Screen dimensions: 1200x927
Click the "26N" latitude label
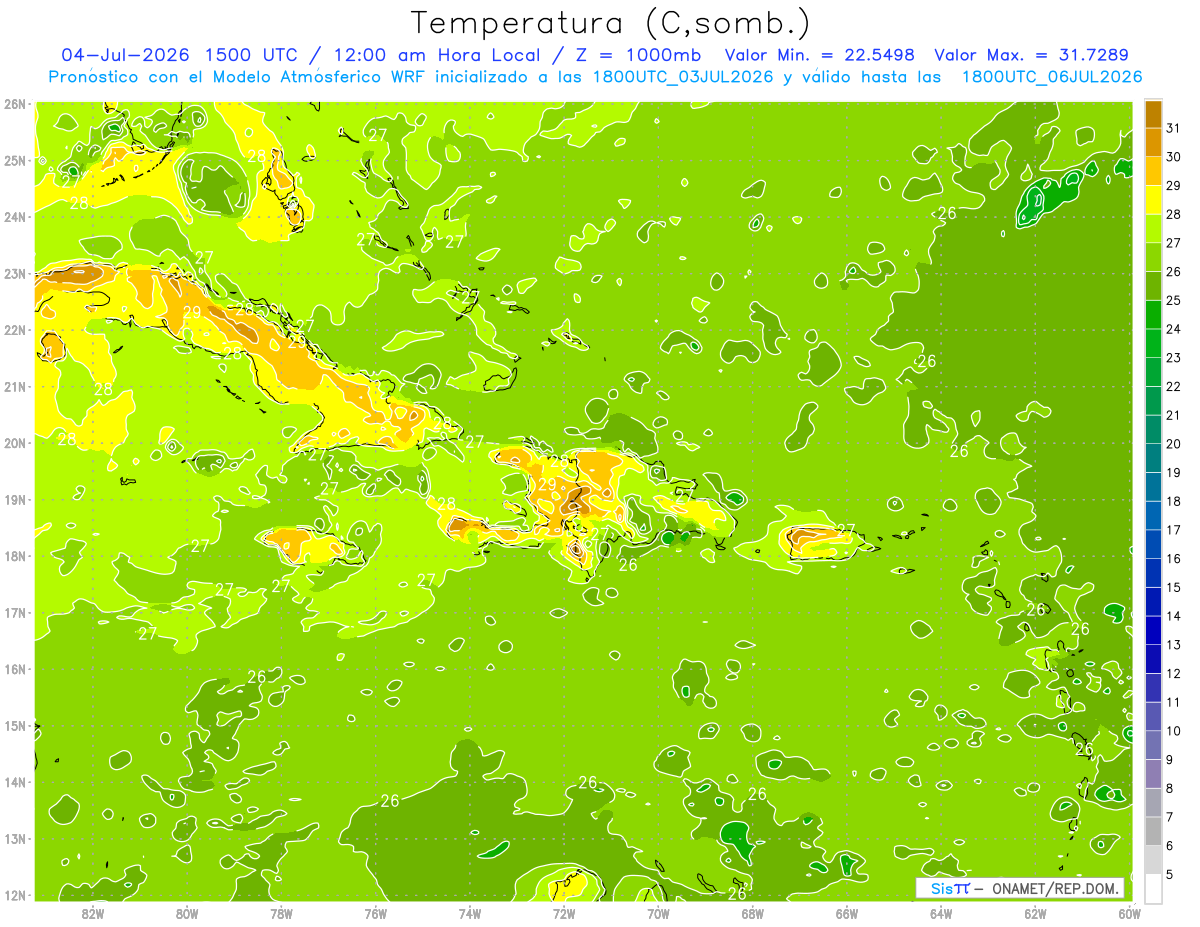[14, 104]
